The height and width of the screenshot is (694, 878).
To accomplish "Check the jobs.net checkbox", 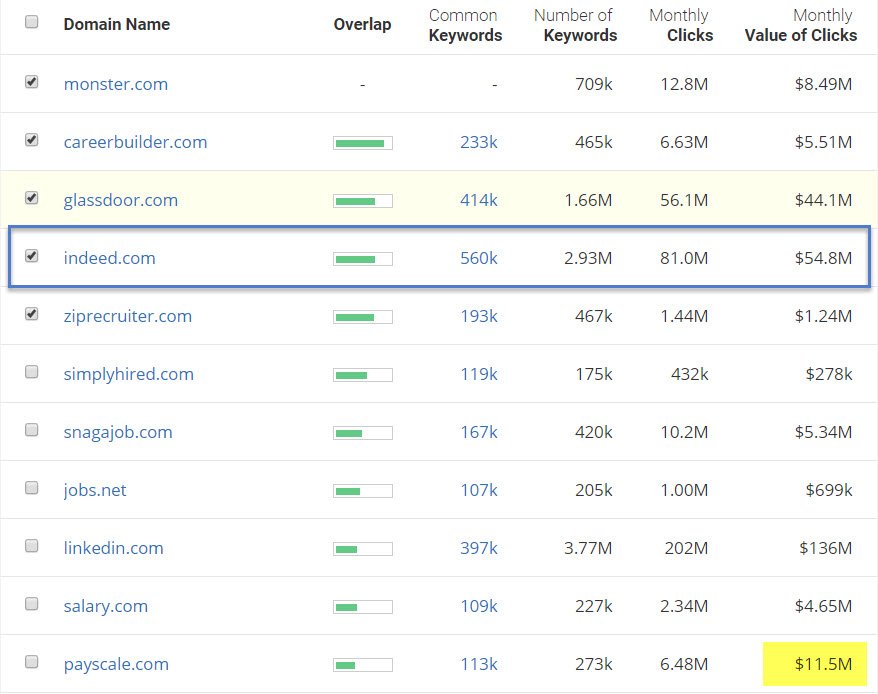I will 32,488.
